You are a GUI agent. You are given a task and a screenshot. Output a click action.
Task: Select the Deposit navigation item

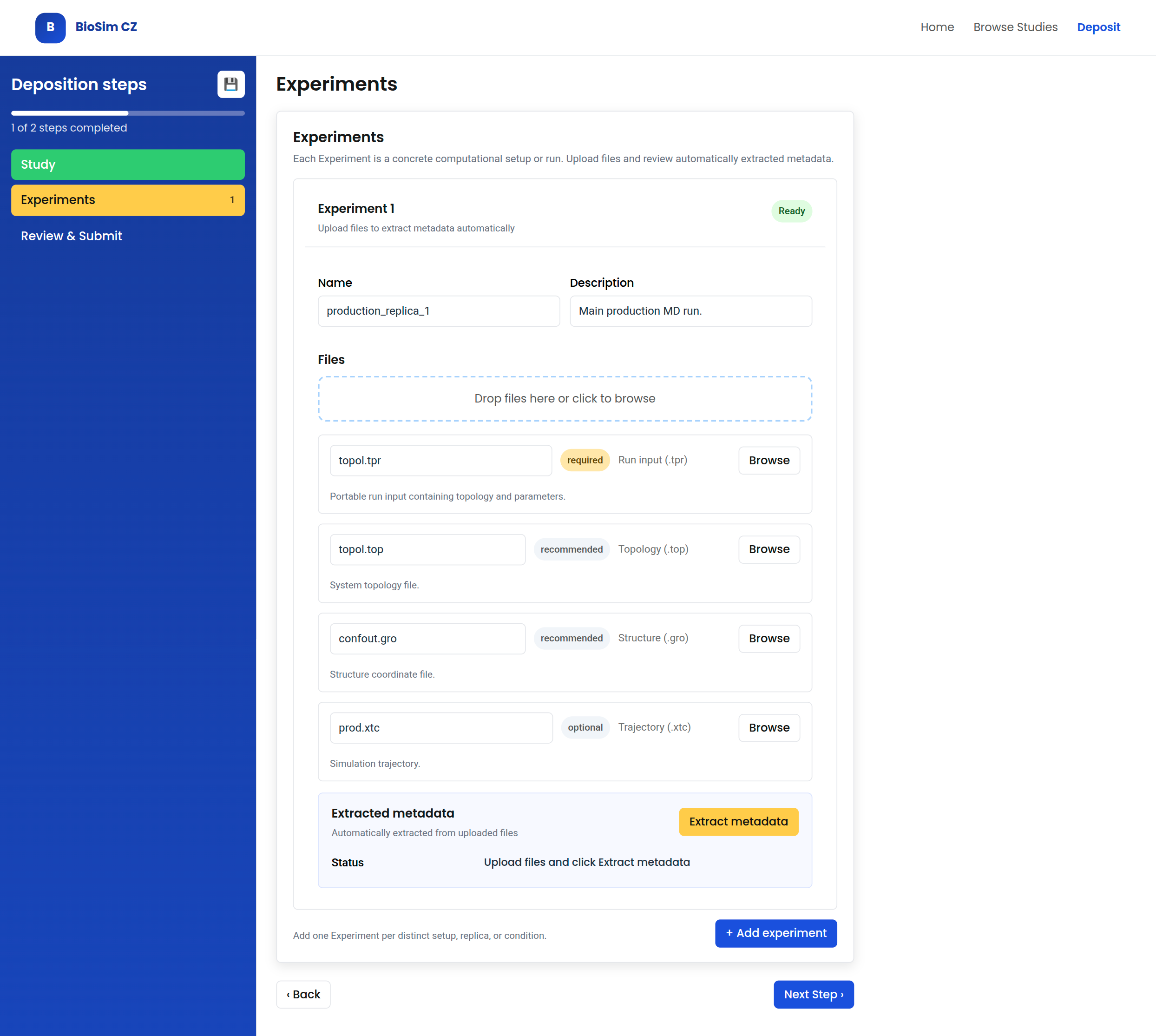click(x=1098, y=27)
